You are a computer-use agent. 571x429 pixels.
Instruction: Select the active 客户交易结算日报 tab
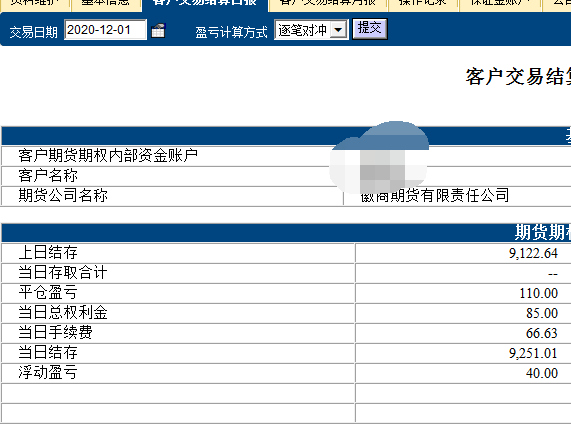[205, 4]
